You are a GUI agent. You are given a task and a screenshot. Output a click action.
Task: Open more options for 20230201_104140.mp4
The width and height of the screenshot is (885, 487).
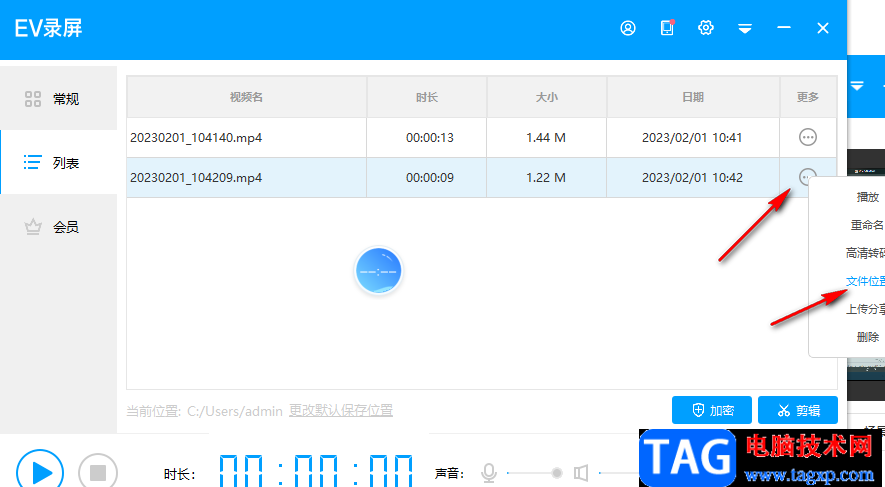[808, 137]
